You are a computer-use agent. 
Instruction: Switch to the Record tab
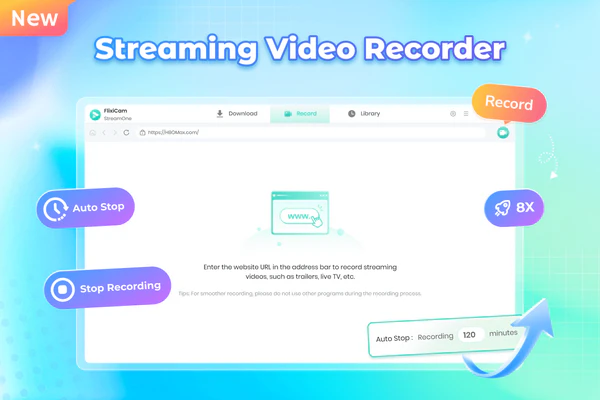[300, 114]
